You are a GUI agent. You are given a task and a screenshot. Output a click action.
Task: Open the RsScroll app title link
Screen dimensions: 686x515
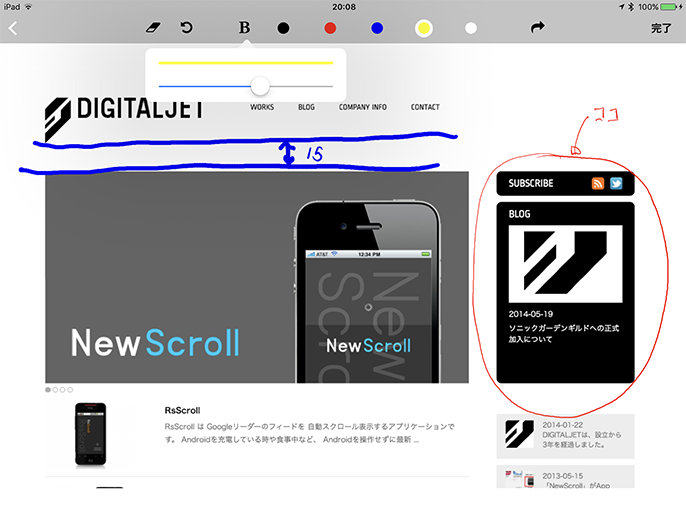[182, 410]
